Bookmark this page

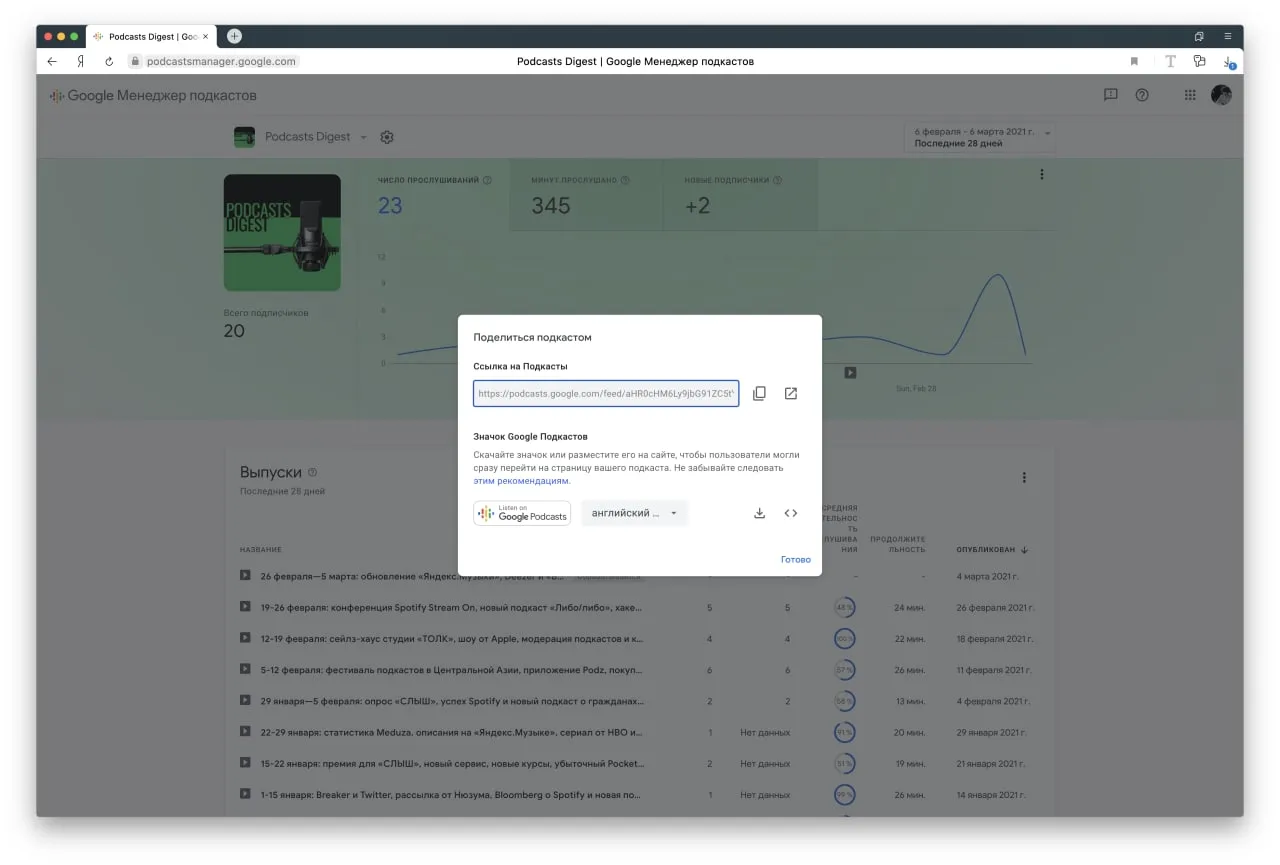1134,61
